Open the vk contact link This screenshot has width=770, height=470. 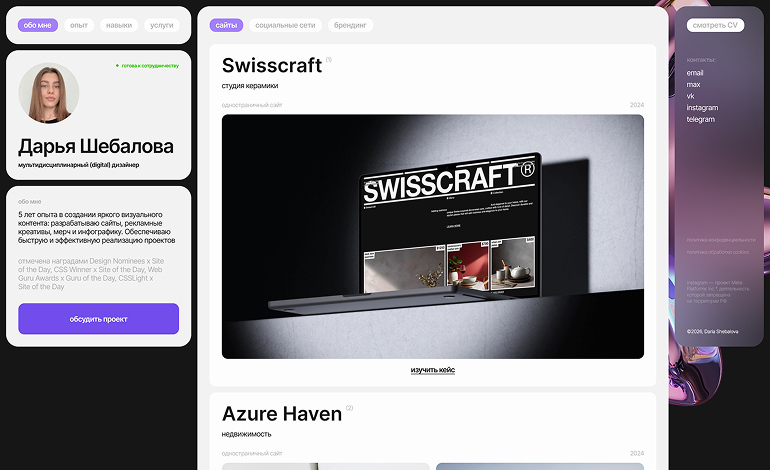[x=690, y=96]
